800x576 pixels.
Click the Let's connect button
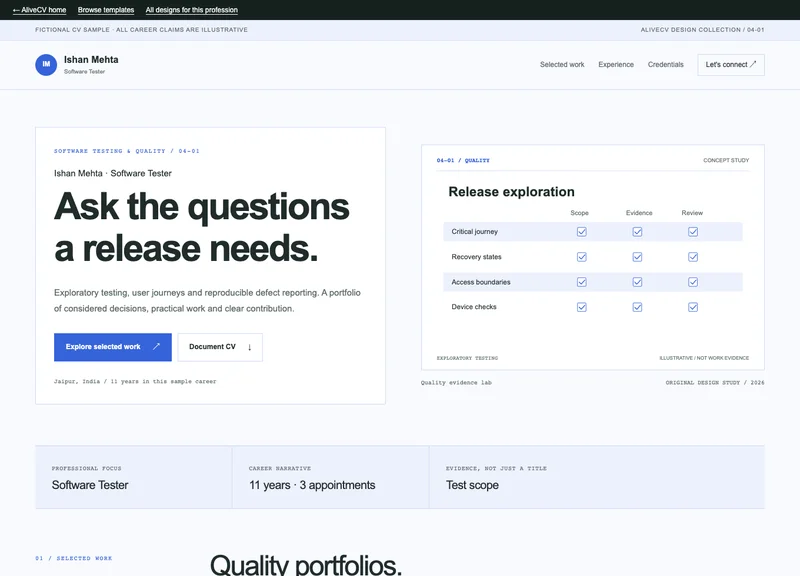point(731,65)
